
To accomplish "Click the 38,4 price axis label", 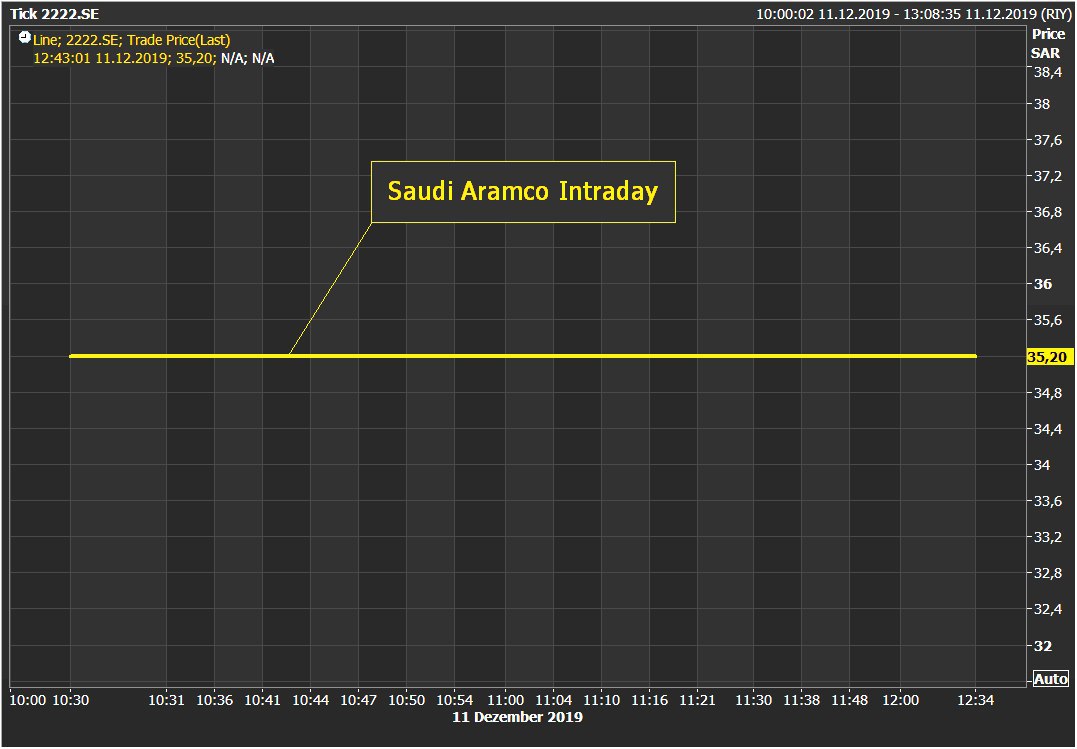I will point(1047,71).
